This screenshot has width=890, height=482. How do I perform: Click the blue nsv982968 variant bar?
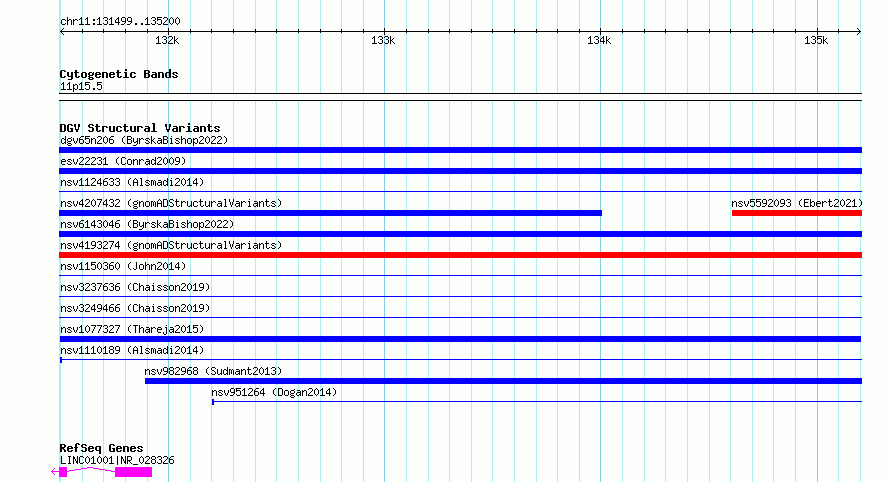coord(503,381)
